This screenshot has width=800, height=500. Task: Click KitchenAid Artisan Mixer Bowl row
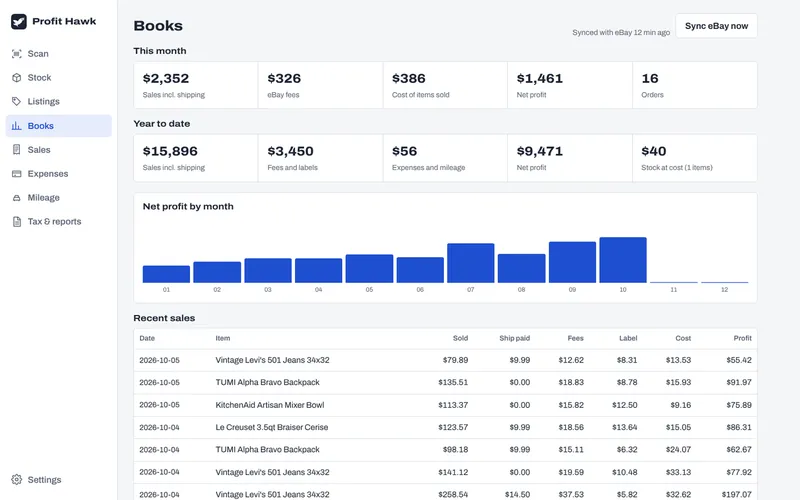445,405
